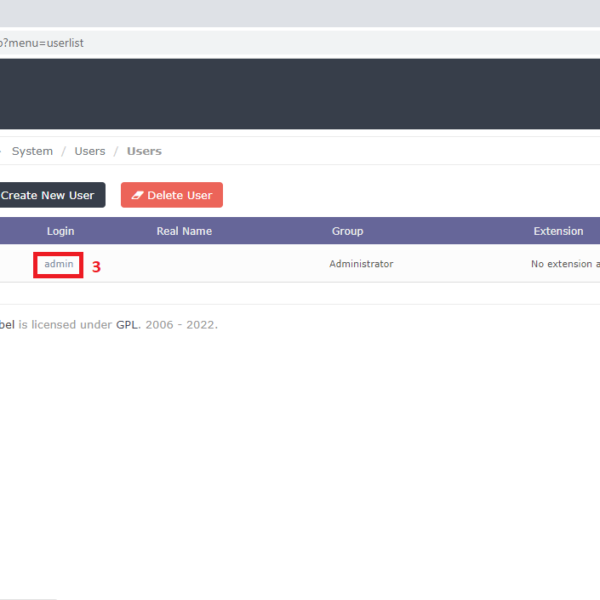
Task: Select the System breadcrumb item
Action: [x=32, y=151]
